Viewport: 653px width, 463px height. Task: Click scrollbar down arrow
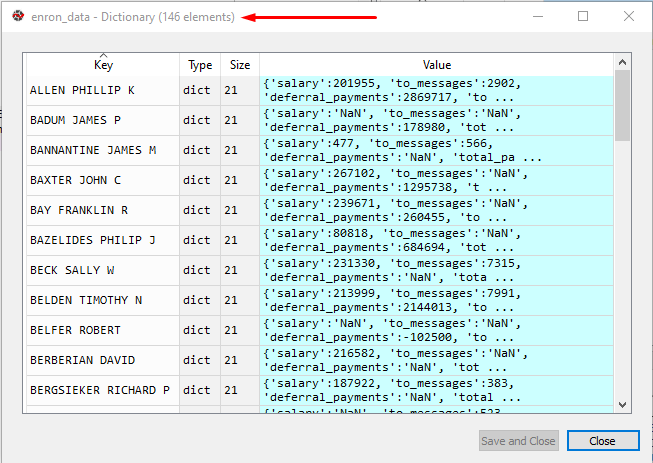click(x=623, y=404)
